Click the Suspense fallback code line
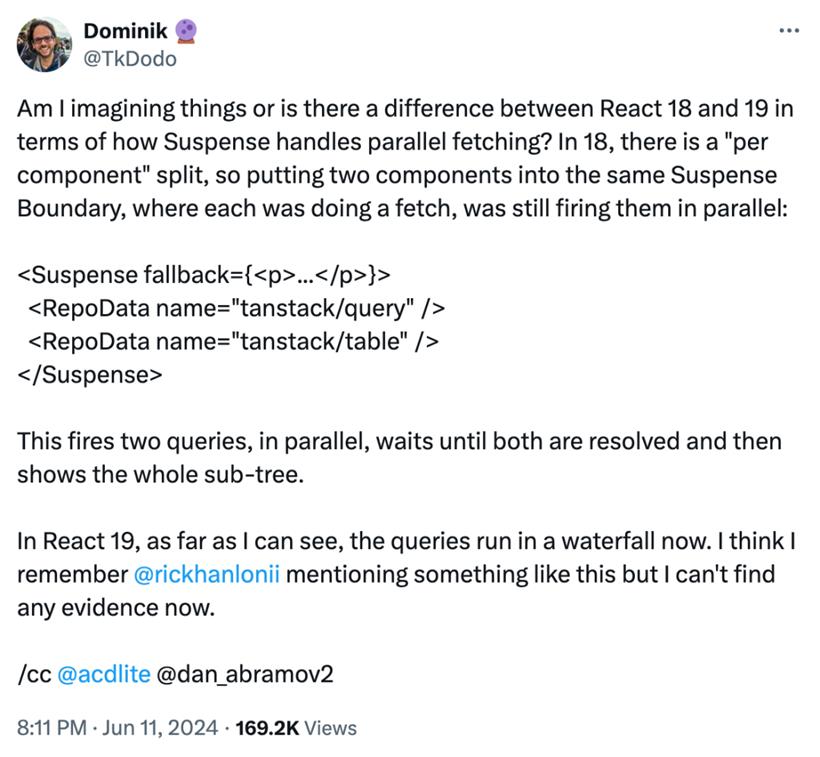The width and height of the screenshot is (820, 757). [x=204, y=275]
